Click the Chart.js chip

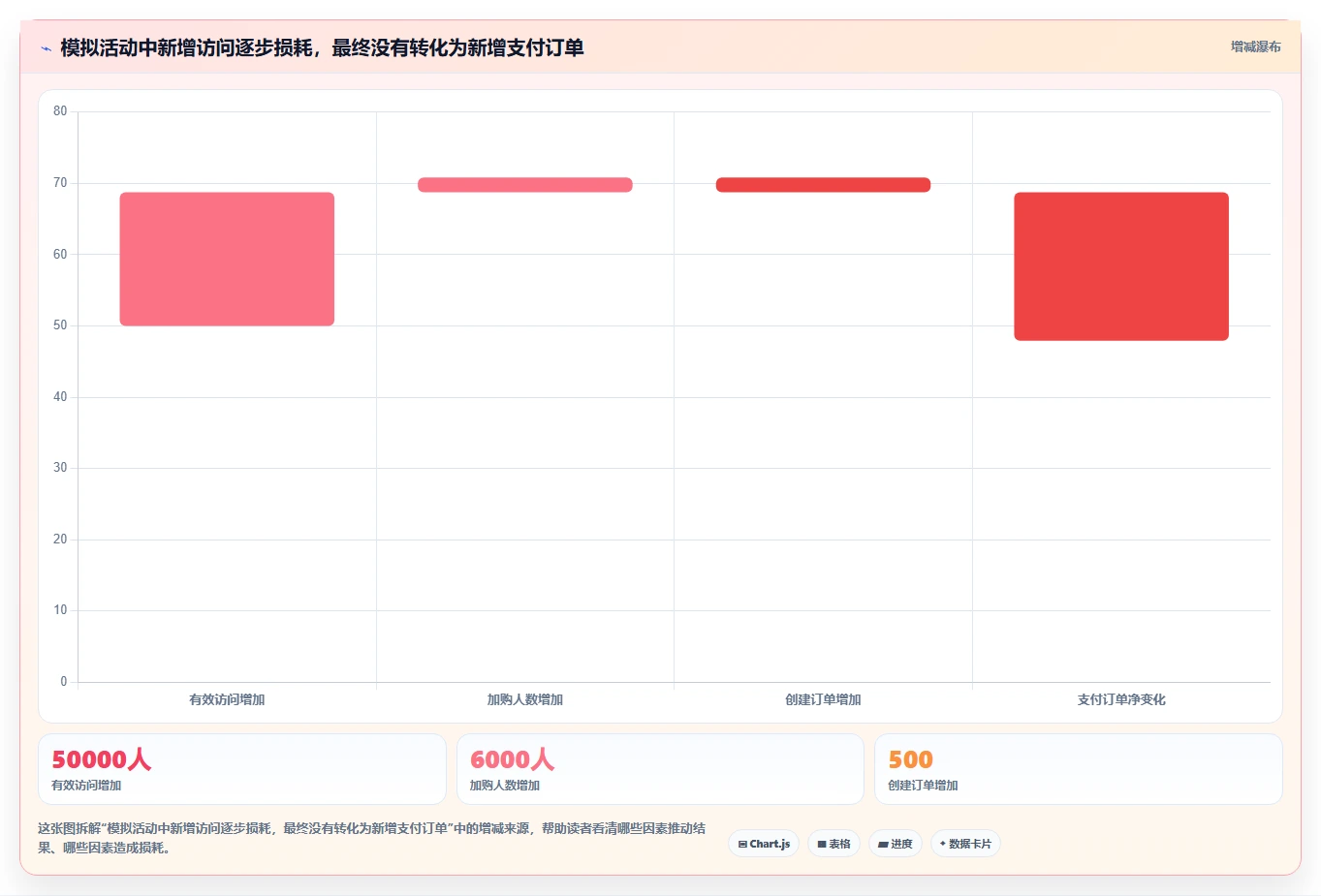tap(764, 844)
